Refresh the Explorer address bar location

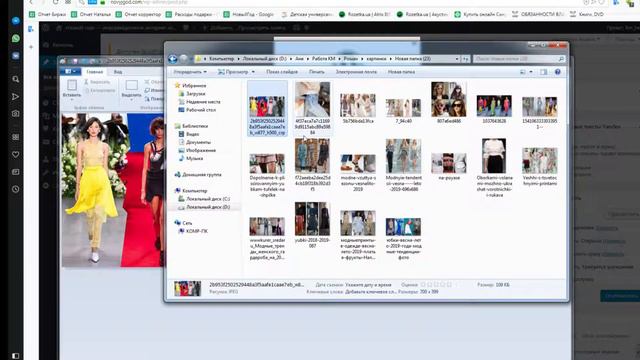click(466, 59)
